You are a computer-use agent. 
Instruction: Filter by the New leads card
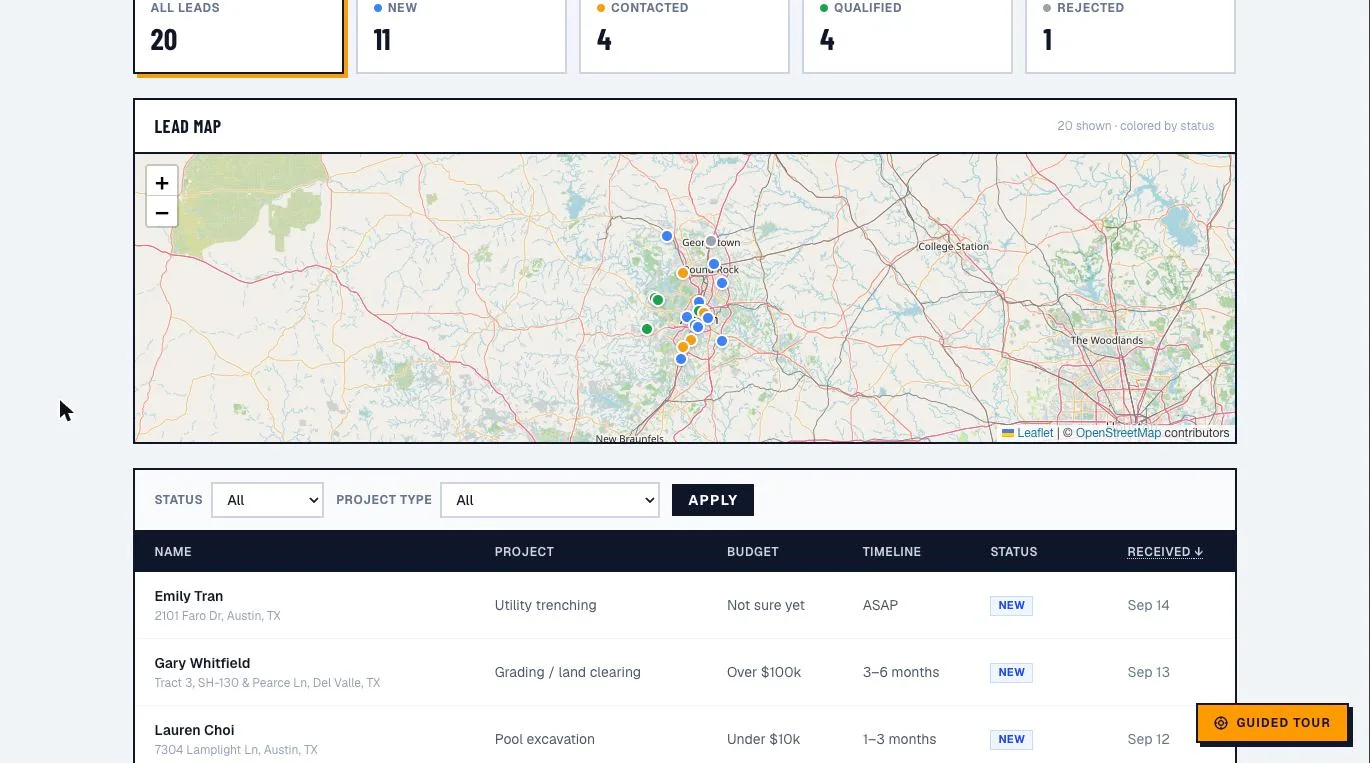coord(462,36)
